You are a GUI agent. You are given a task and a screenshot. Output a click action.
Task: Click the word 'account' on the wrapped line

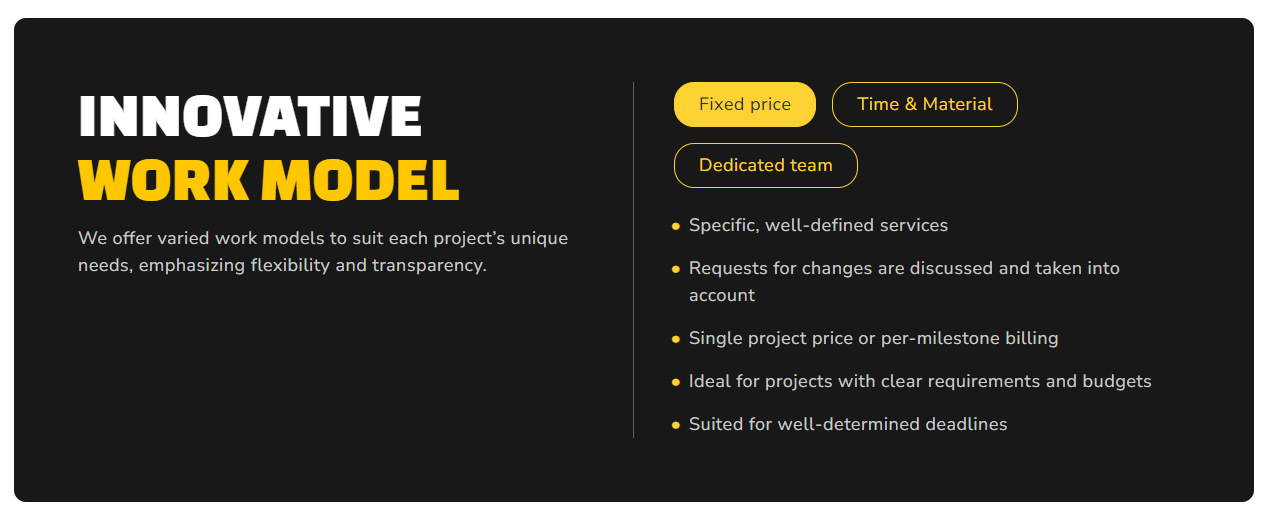[x=721, y=295]
